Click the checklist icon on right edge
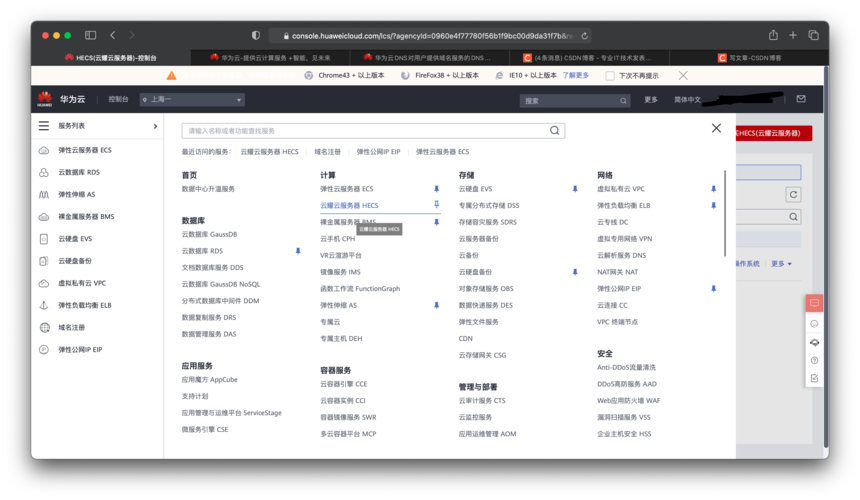The height and width of the screenshot is (500, 860). [x=814, y=378]
